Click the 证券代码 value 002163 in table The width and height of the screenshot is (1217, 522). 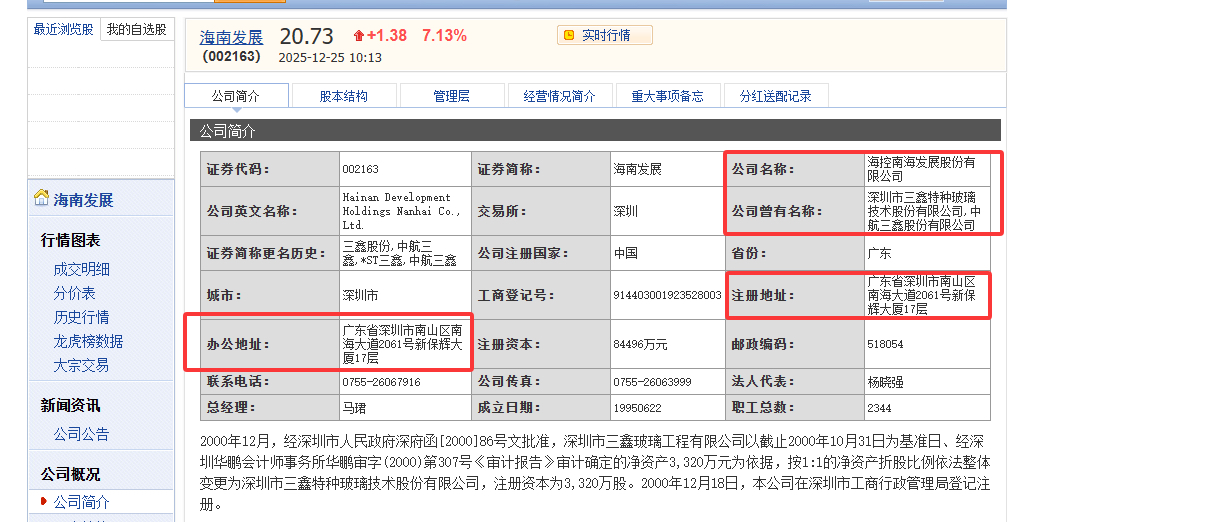pyautogui.click(x=360, y=169)
